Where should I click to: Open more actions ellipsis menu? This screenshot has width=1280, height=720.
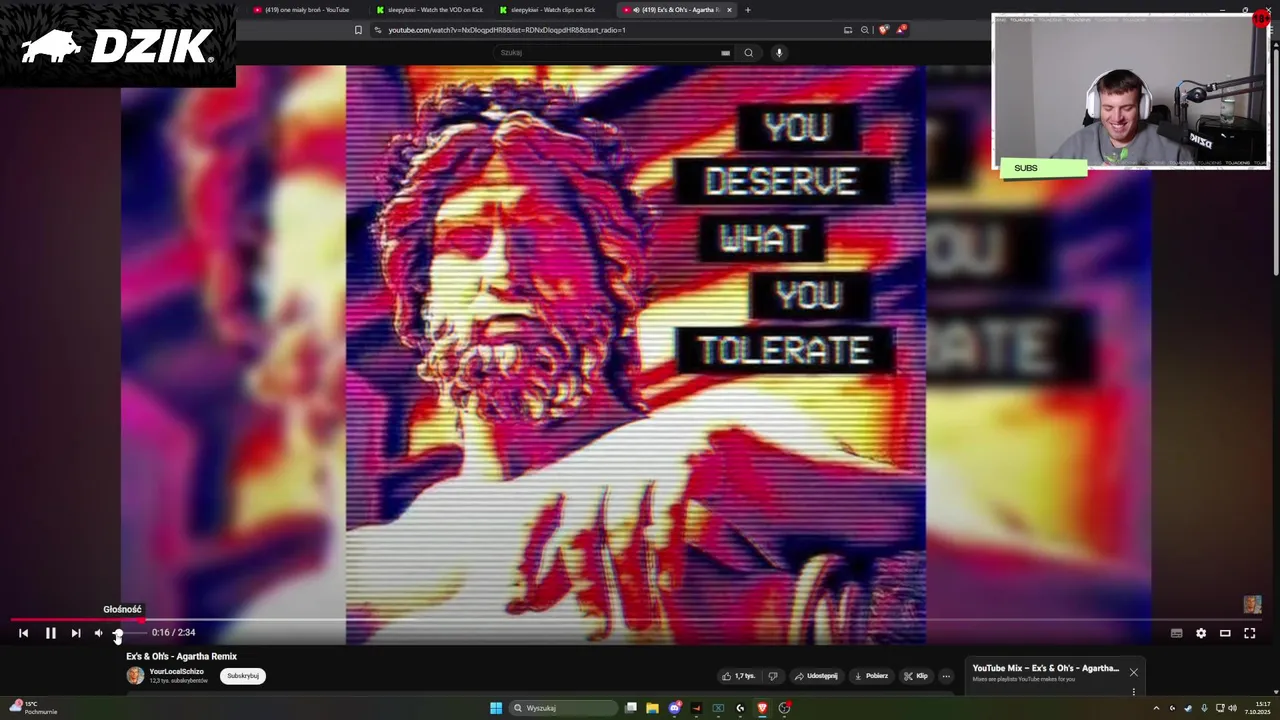tap(946, 676)
